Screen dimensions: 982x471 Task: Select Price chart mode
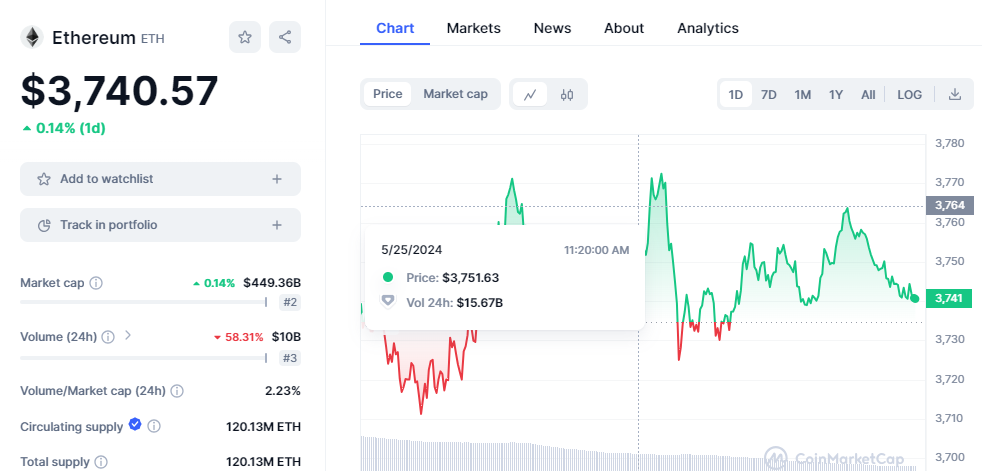388,94
